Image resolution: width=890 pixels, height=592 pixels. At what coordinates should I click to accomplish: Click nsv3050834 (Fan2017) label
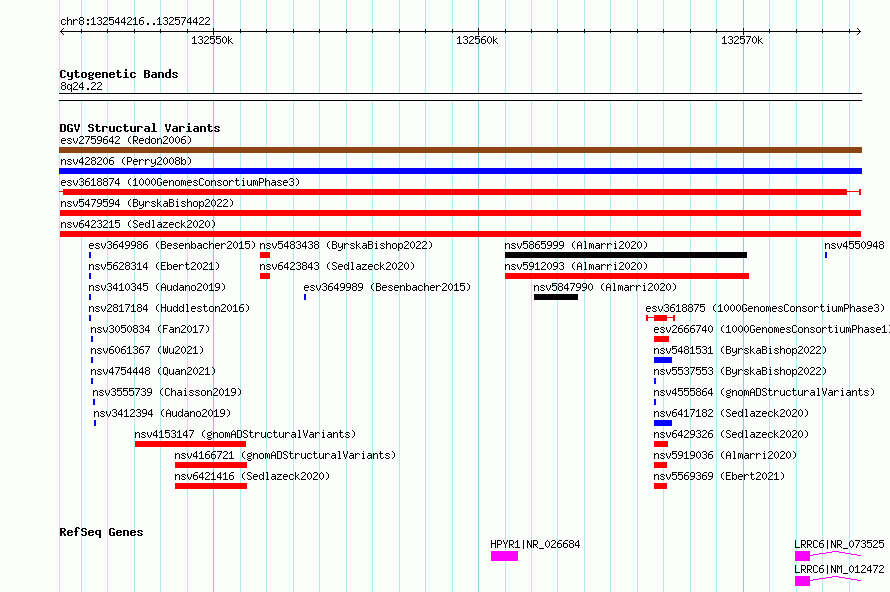(150, 329)
